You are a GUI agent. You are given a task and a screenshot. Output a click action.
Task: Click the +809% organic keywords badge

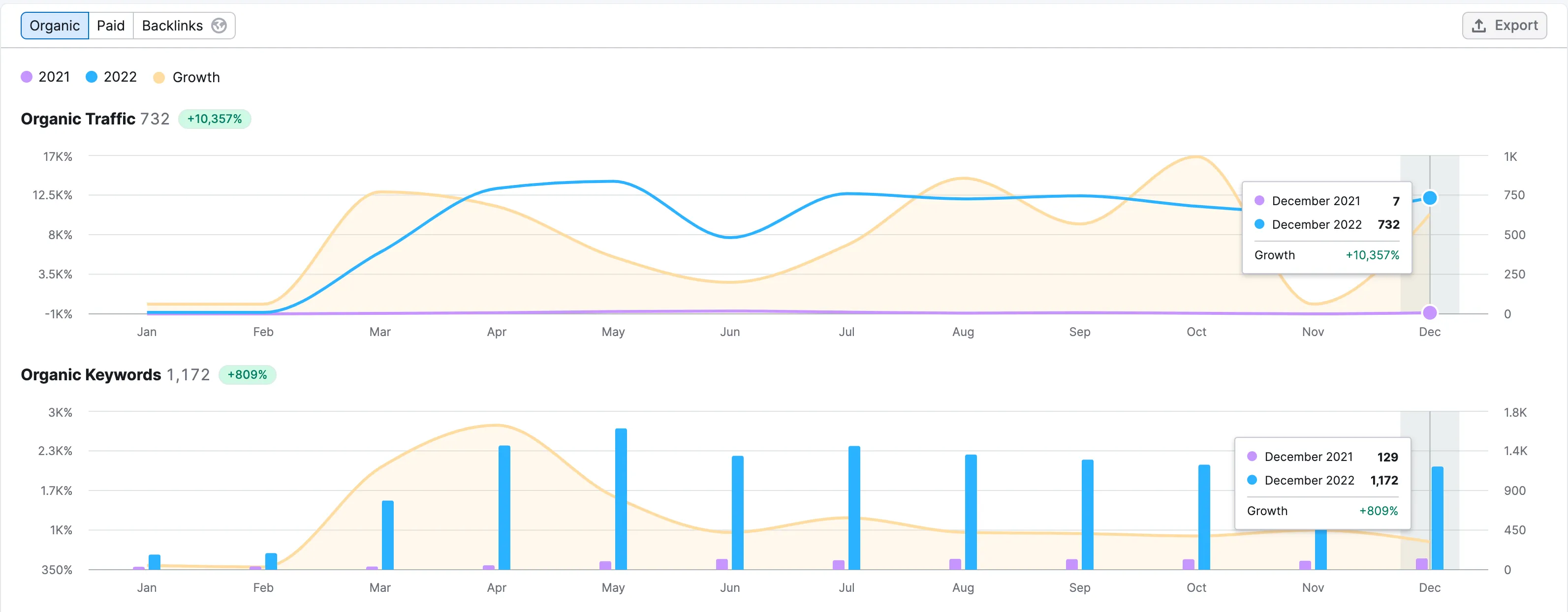click(x=247, y=375)
